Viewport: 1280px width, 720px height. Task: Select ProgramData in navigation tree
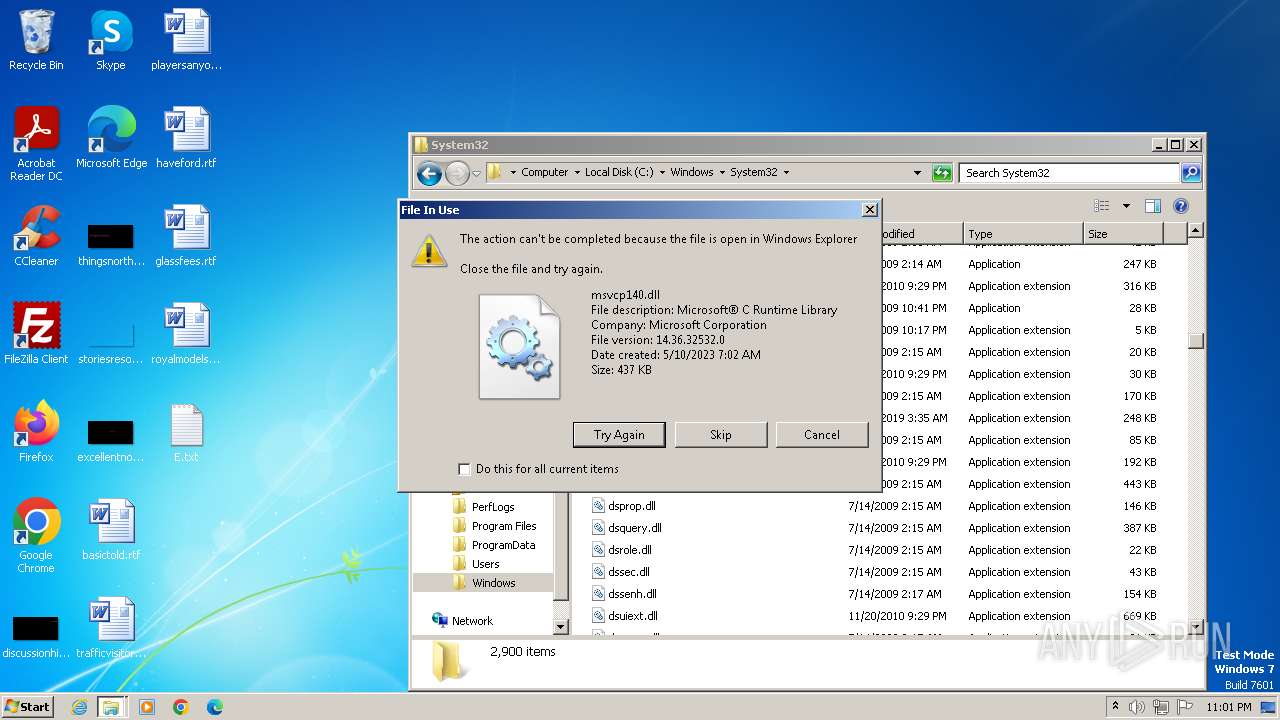coord(503,545)
